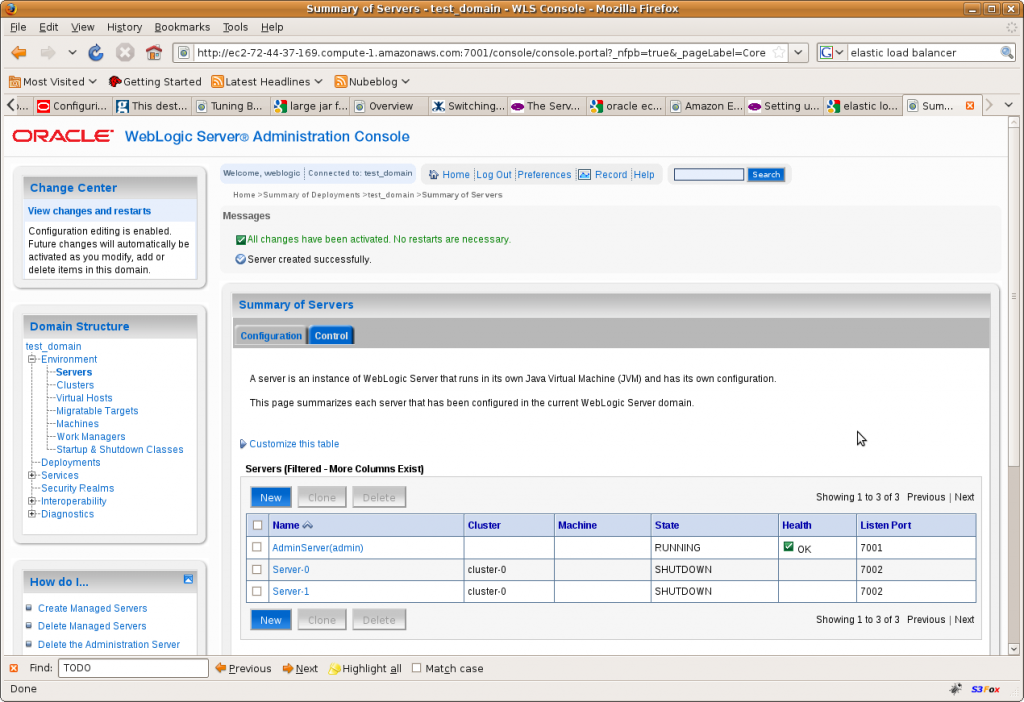The height and width of the screenshot is (702, 1024).
Task: Click inside the console Search field
Action: click(708, 174)
